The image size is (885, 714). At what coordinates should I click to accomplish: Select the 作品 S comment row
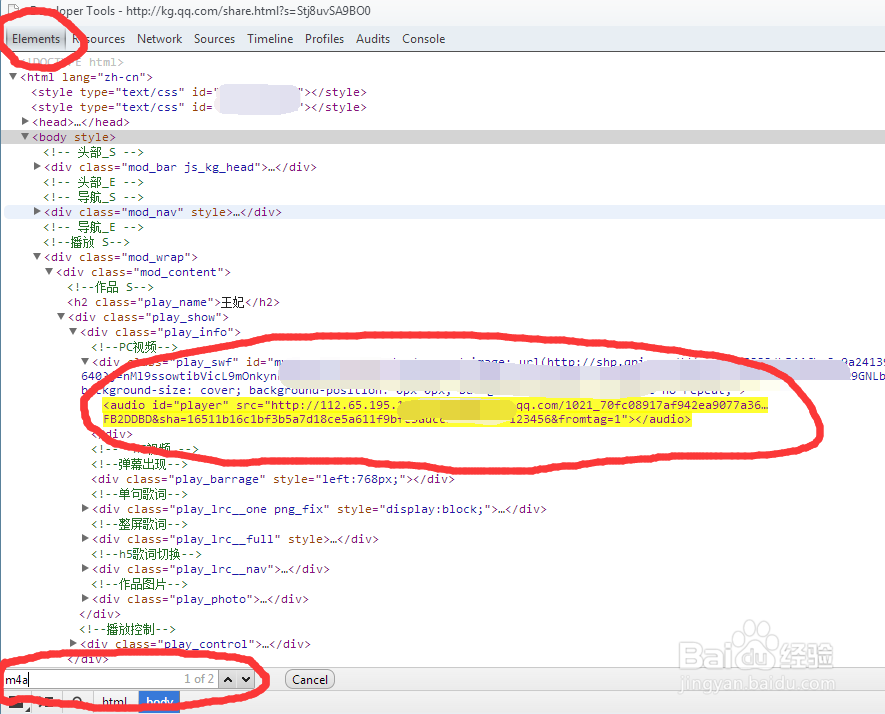(x=110, y=287)
